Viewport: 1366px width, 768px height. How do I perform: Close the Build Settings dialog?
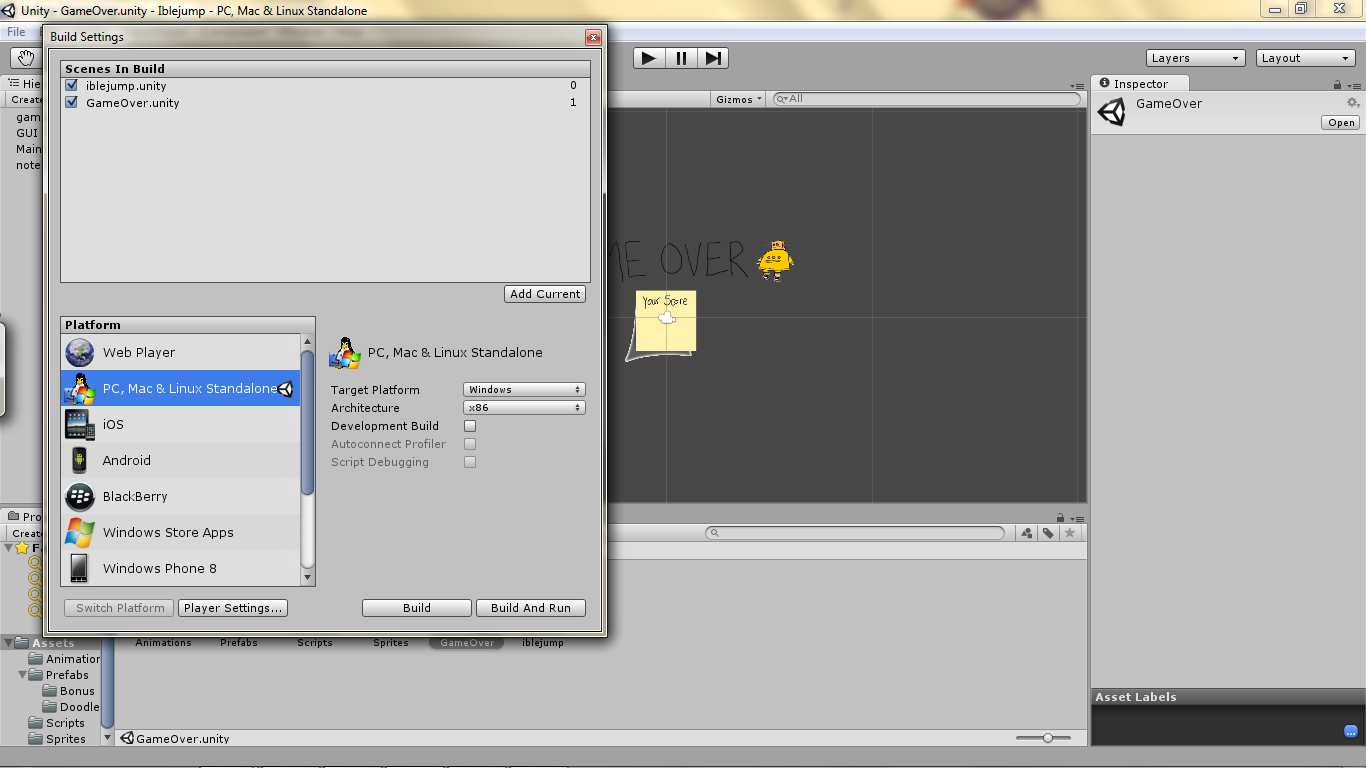[593, 38]
